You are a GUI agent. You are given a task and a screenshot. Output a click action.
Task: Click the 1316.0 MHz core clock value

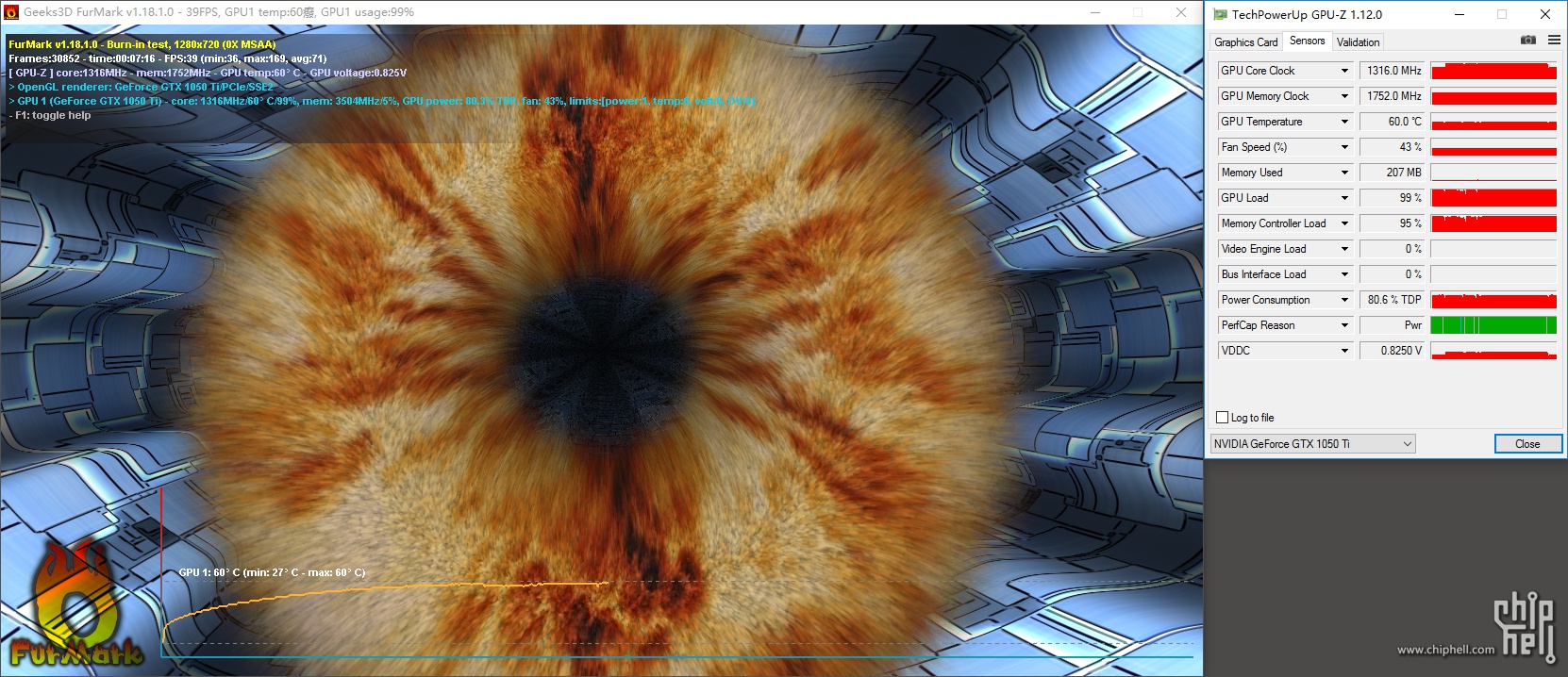coord(1393,71)
